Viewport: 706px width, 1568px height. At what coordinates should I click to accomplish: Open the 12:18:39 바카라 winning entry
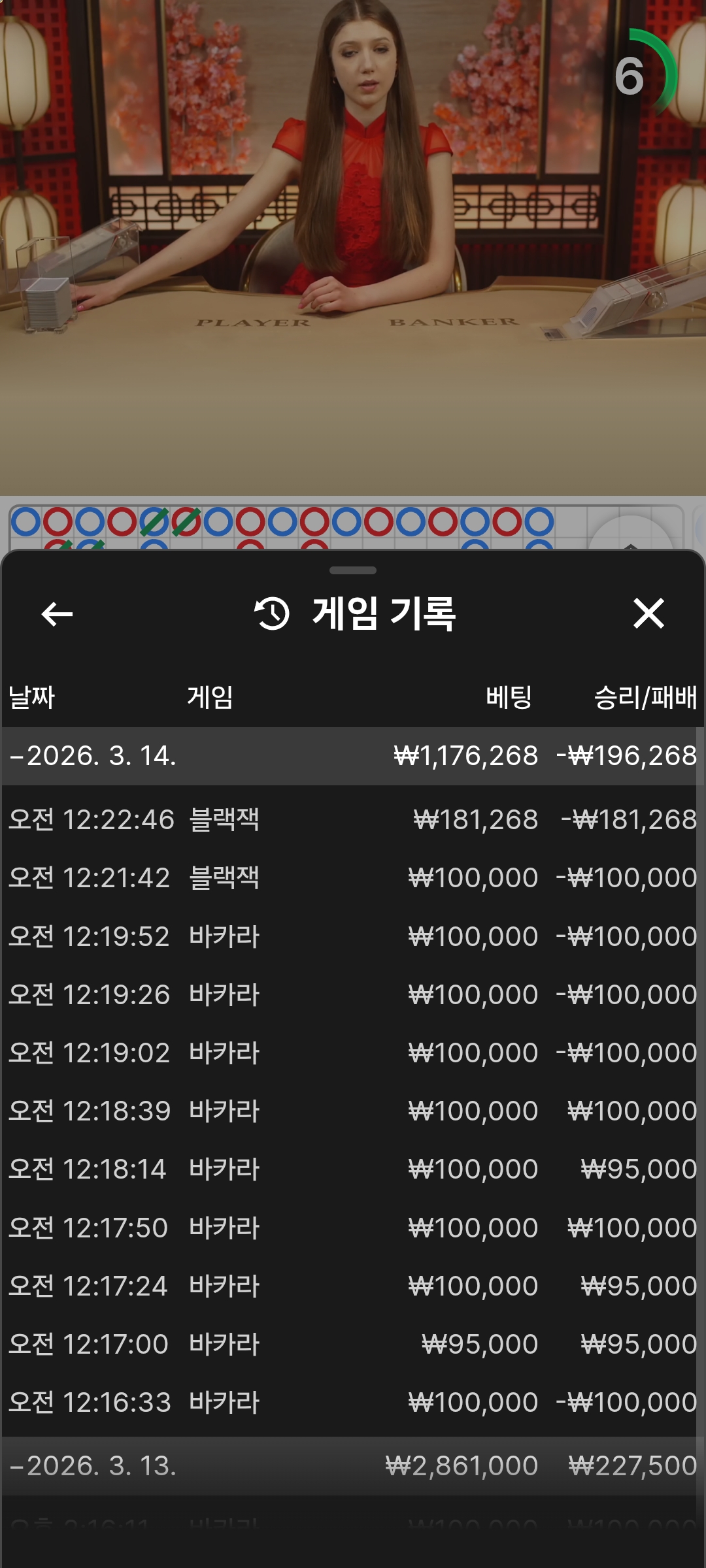click(x=353, y=1111)
